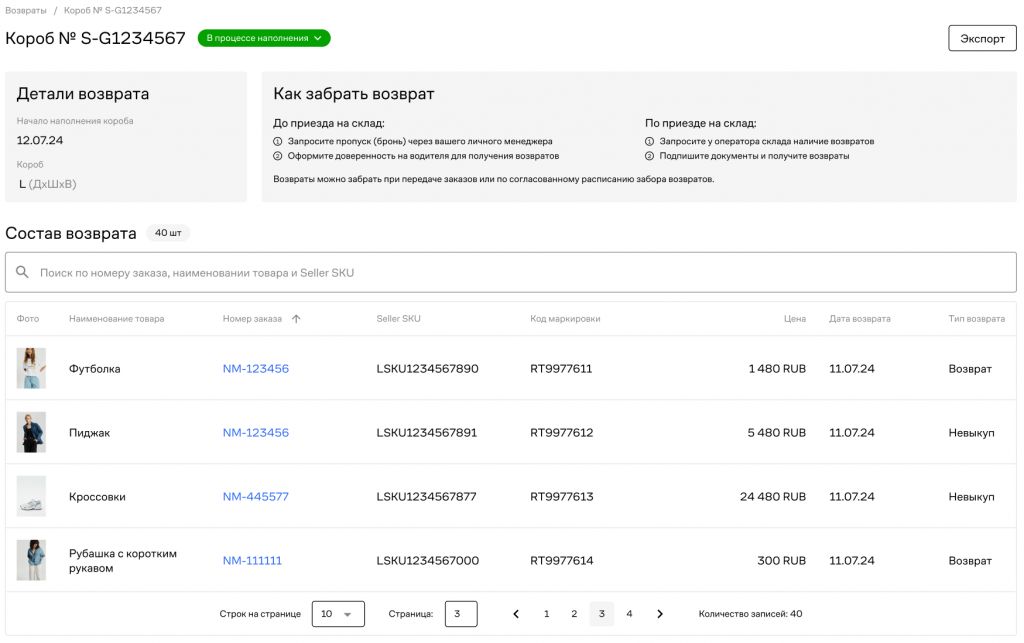Focus the order search field
This screenshot has width=1024, height=643.
coord(520,272)
